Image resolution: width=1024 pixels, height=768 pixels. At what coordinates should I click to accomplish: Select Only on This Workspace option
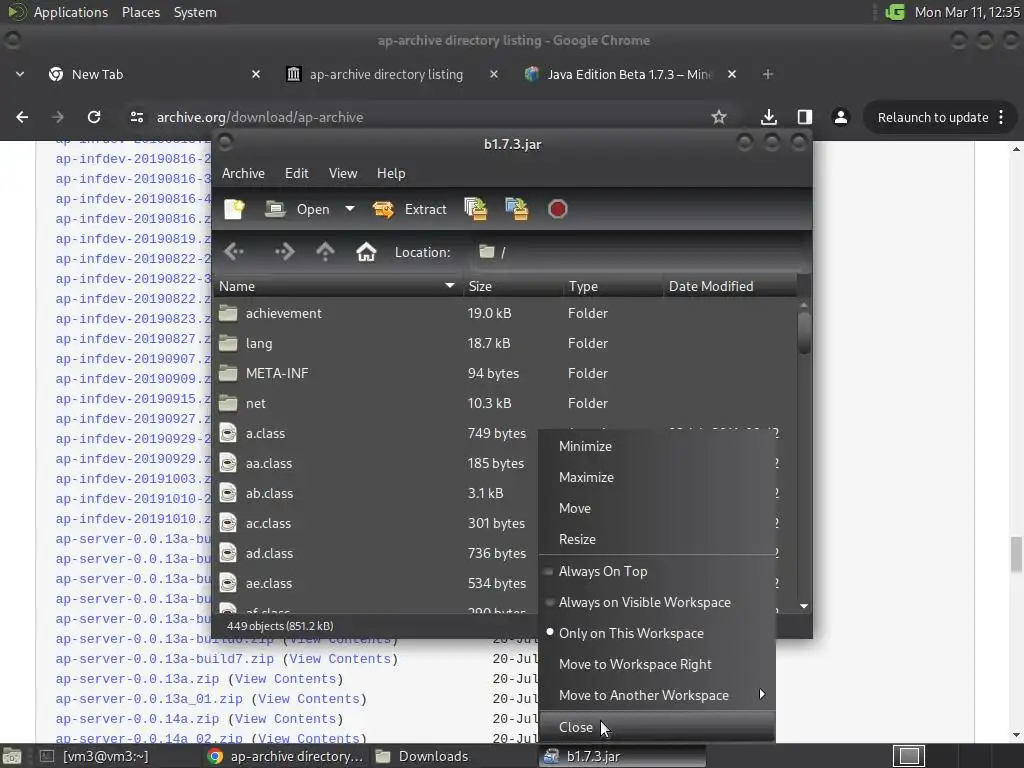click(657, 633)
